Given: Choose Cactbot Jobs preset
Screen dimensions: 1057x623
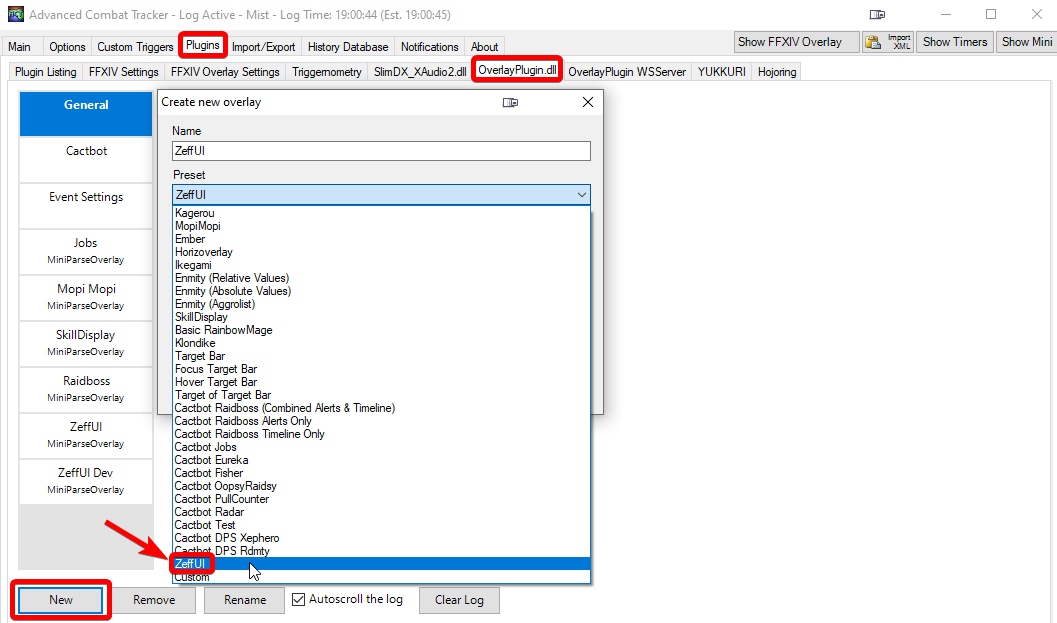Looking at the screenshot, I should coord(382,447).
